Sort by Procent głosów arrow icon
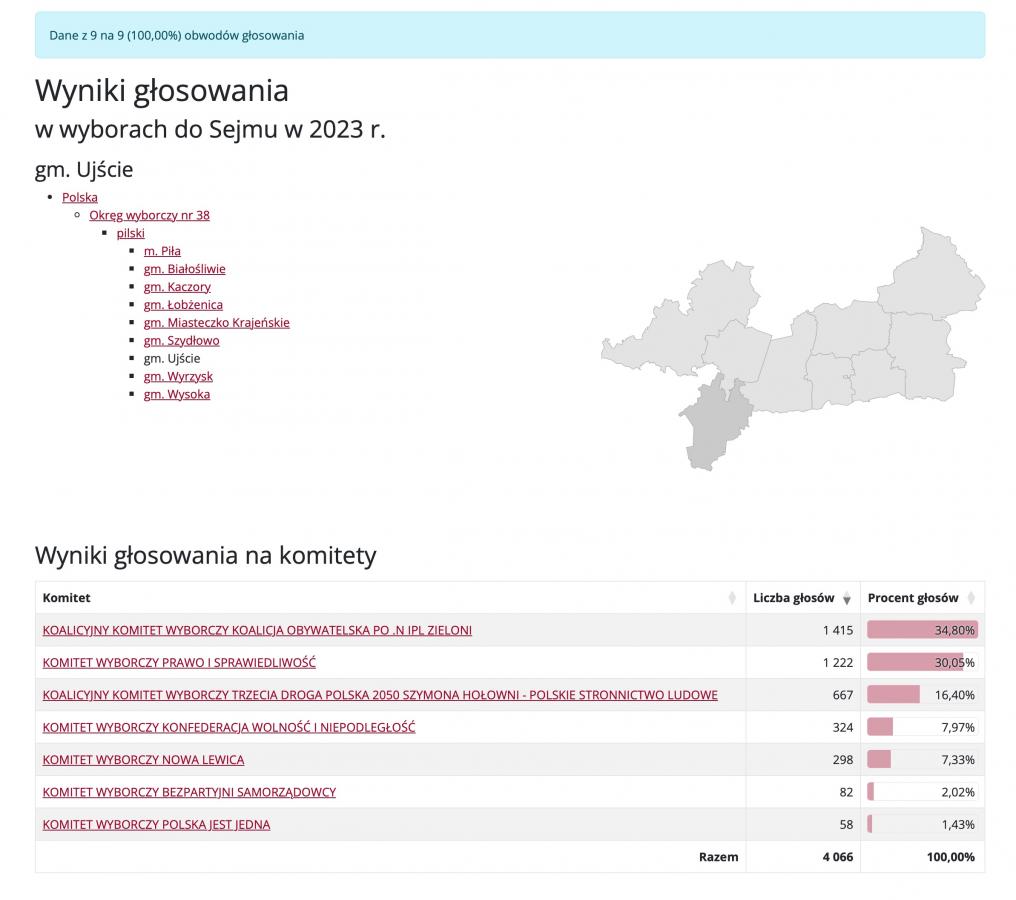This screenshot has width=1016, height=900. tap(971, 598)
